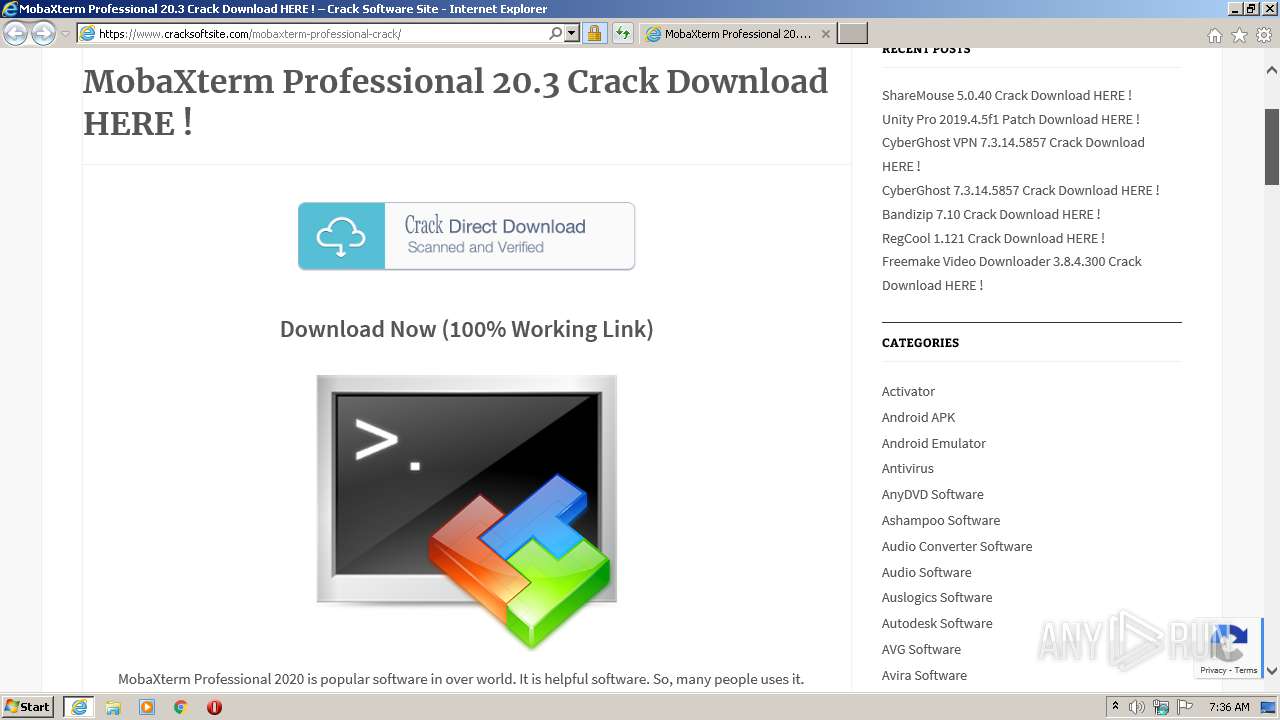Select the MobaXterm Professional browser tab
Screen dimensions: 1280x720
tap(737, 34)
